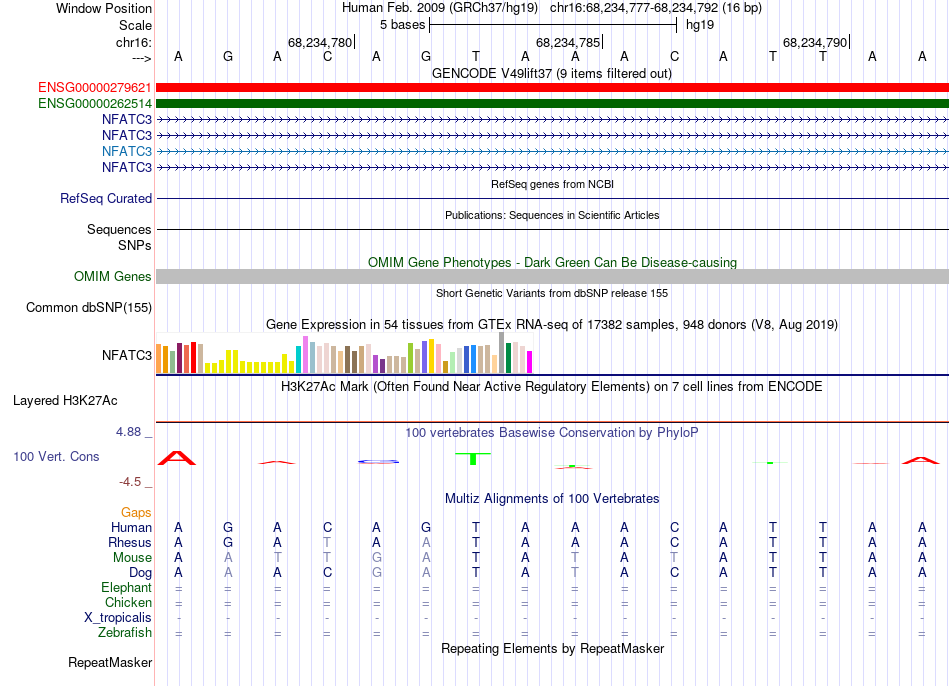Image resolution: width=950 pixels, height=686 pixels.
Task: Click 'GENCODE V49lift37 (9 items filtered out)' title
Action: (552, 73)
